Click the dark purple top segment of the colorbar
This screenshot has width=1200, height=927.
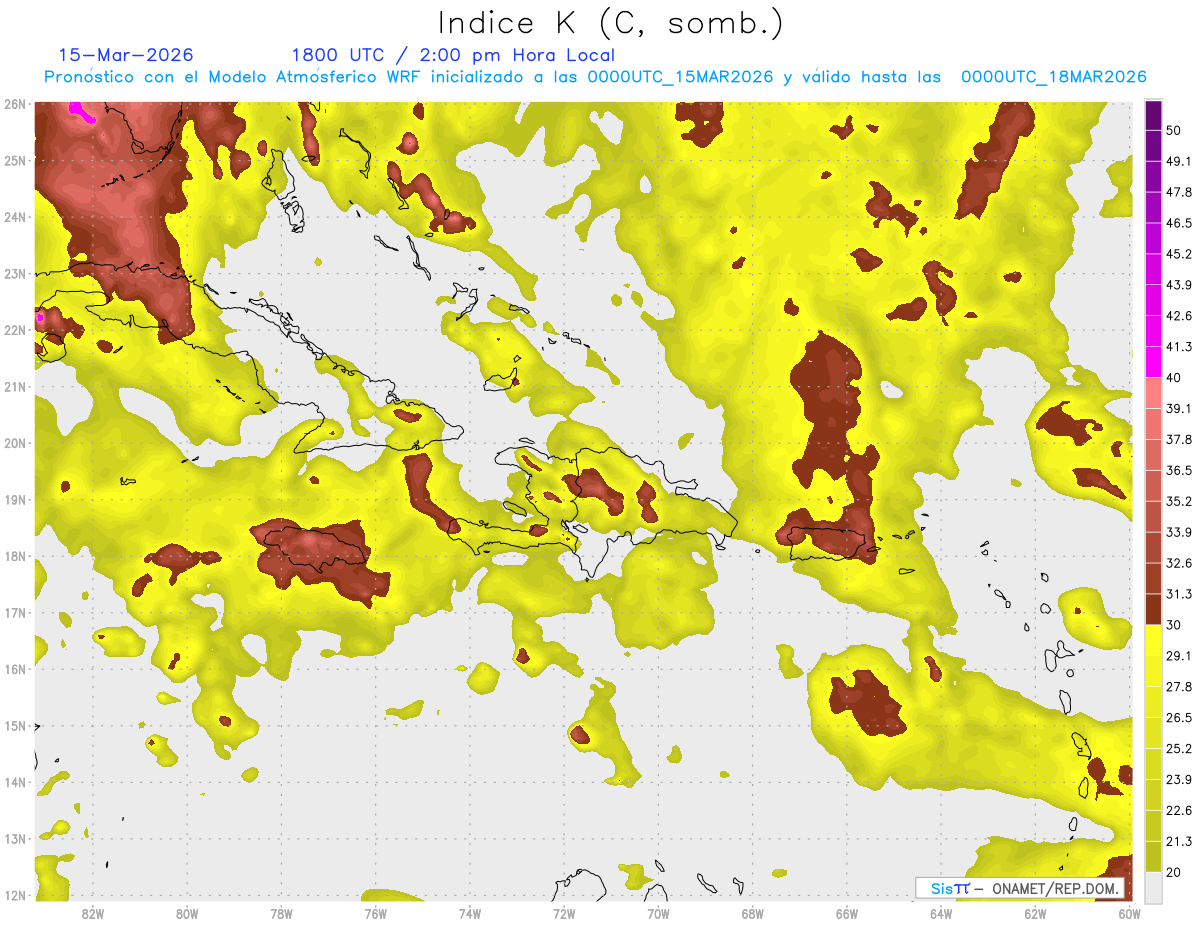tap(1153, 116)
